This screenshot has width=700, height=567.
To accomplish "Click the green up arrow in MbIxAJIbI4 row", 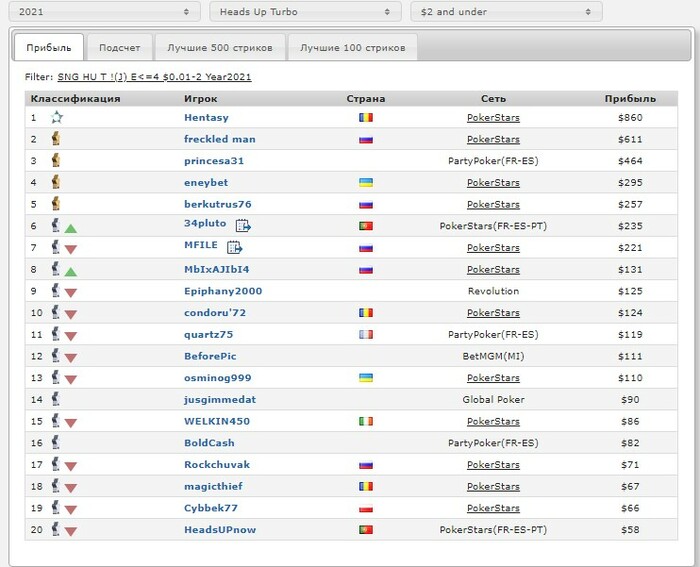I will coord(71,272).
